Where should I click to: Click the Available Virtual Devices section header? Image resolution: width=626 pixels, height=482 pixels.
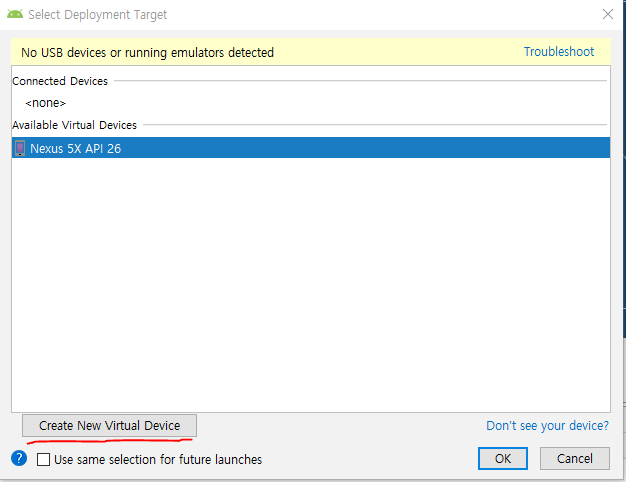pyautogui.click(x=75, y=125)
